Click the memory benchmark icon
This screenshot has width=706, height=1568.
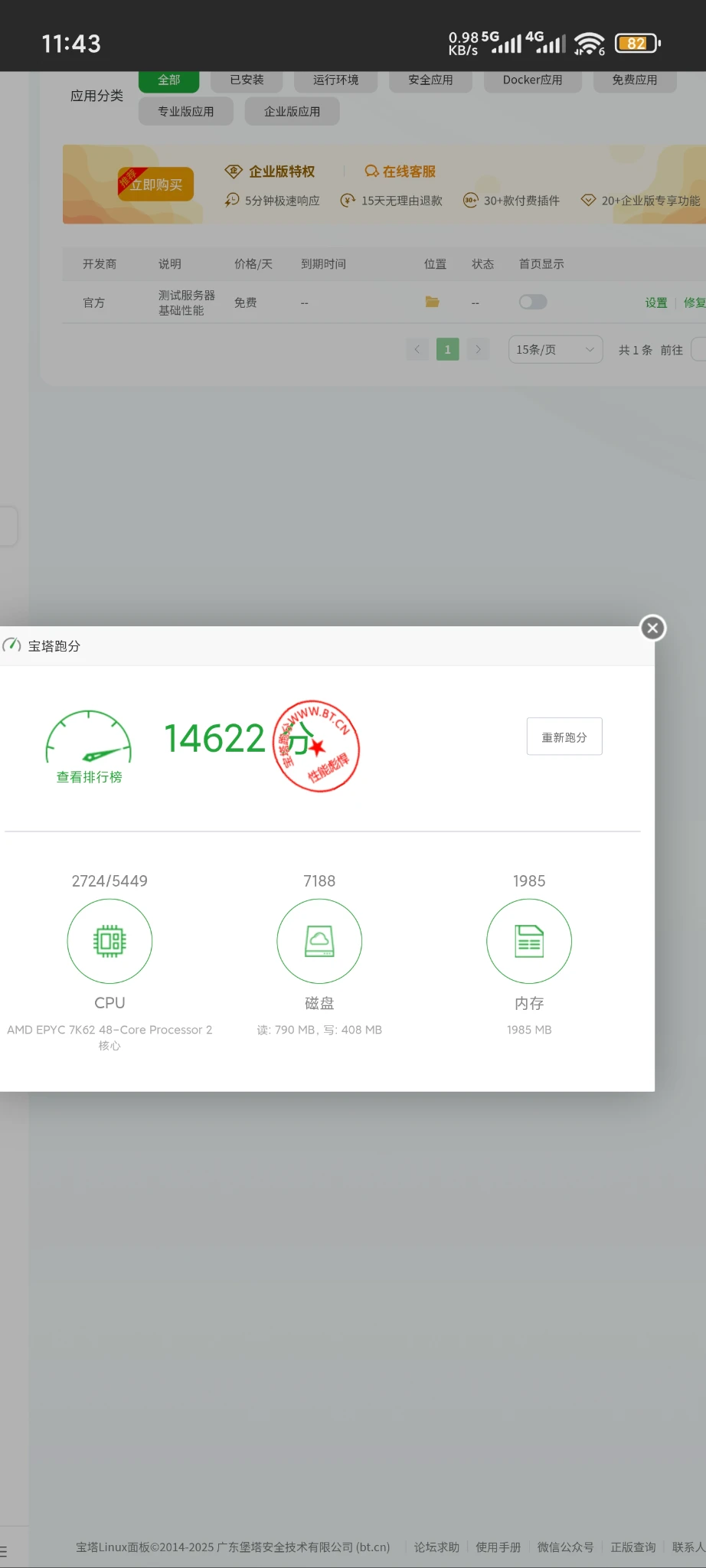pos(529,941)
